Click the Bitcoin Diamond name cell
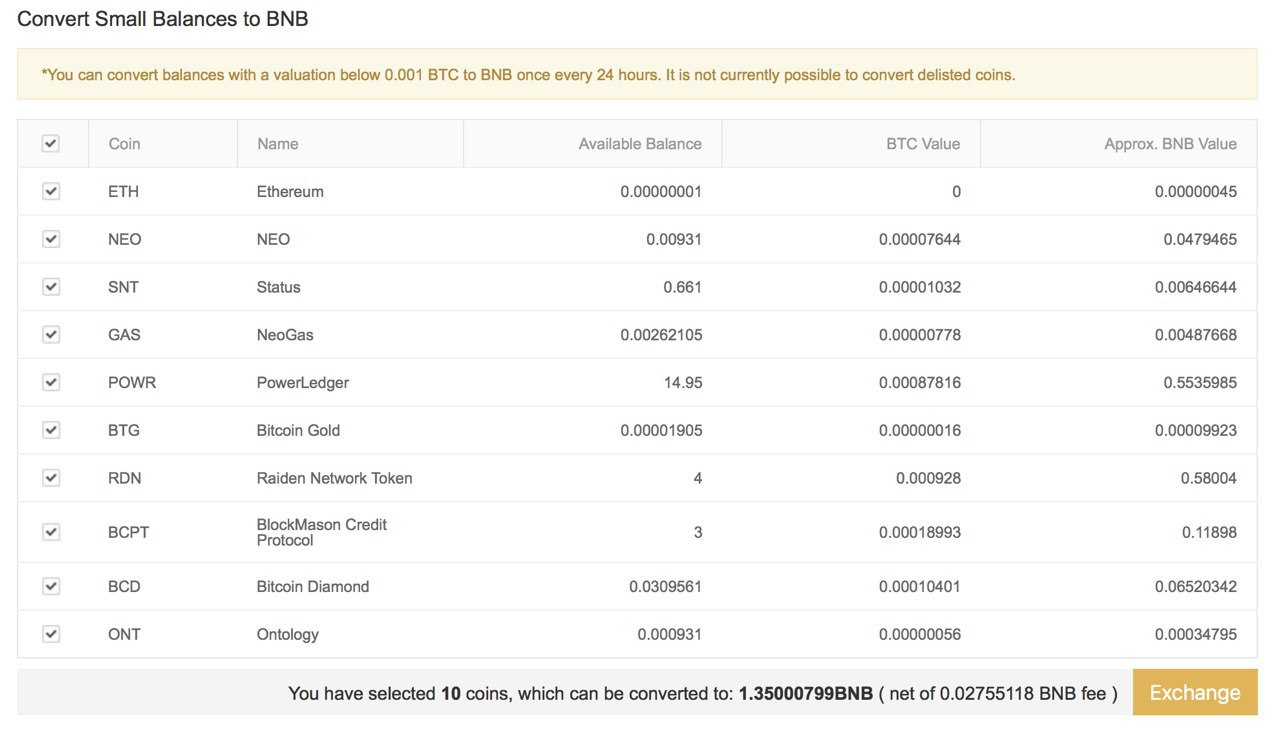This screenshot has width=1280, height=740. pyautogui.click(x=313, y=586)
